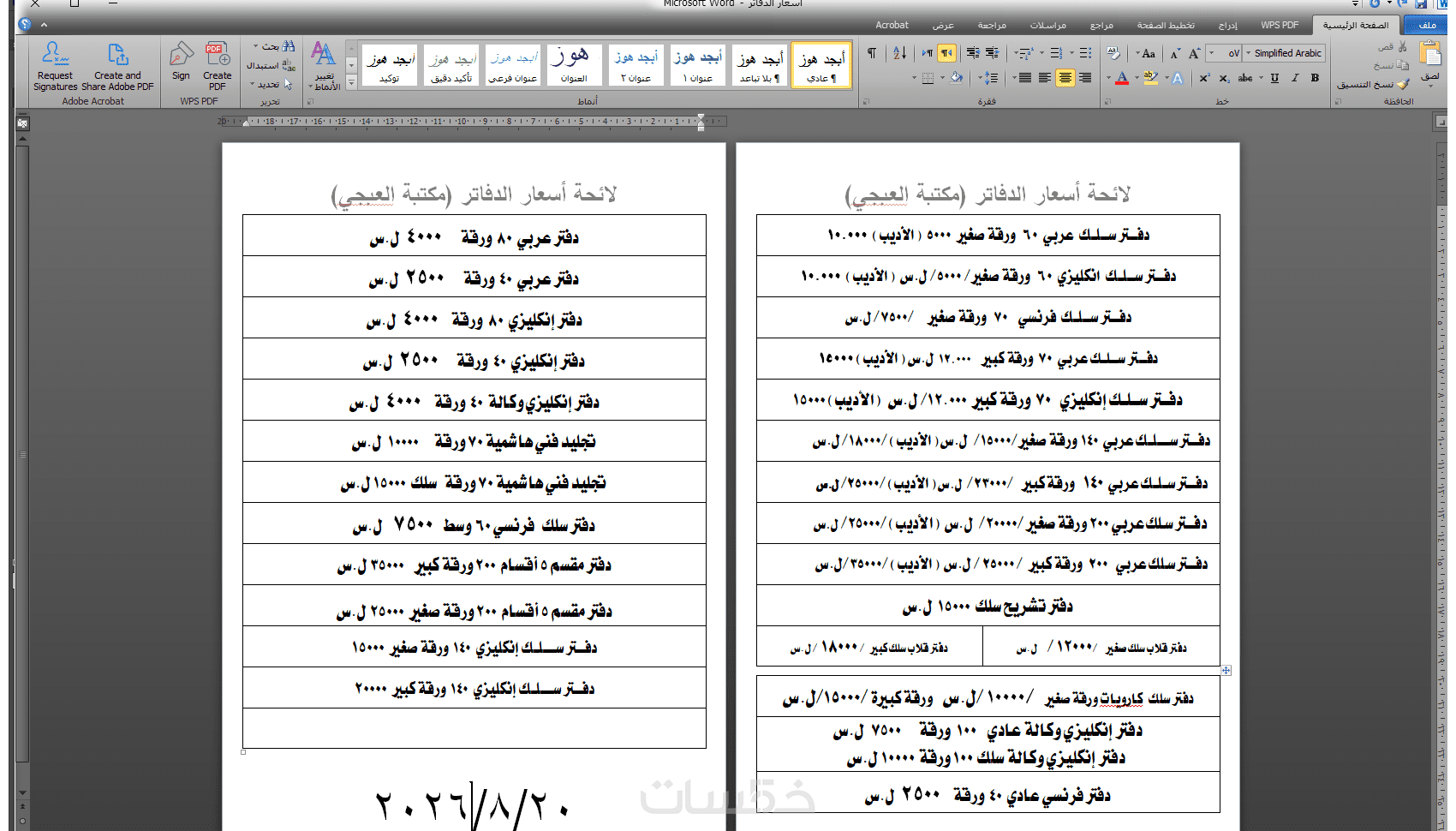Open the Change Styles (تغيير الأنماط) menu
This screenshot has height=831, width=1456.
pyautogui.click(x=325, y=65)
